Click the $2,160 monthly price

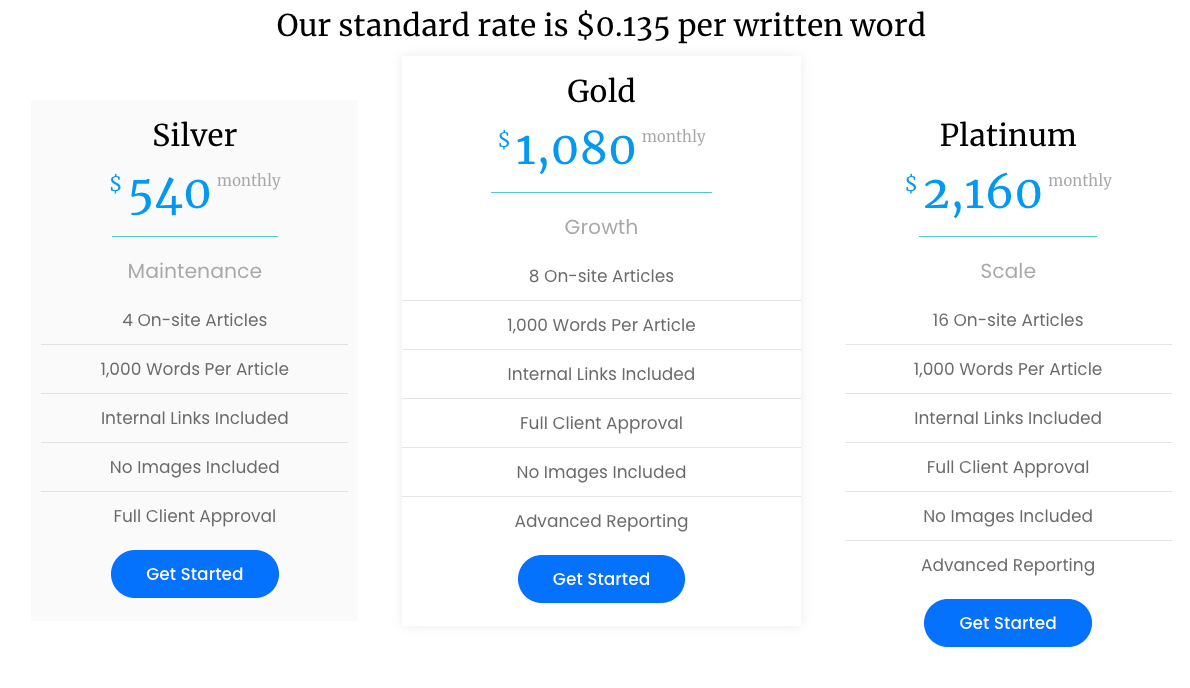(x=982, y=192)
